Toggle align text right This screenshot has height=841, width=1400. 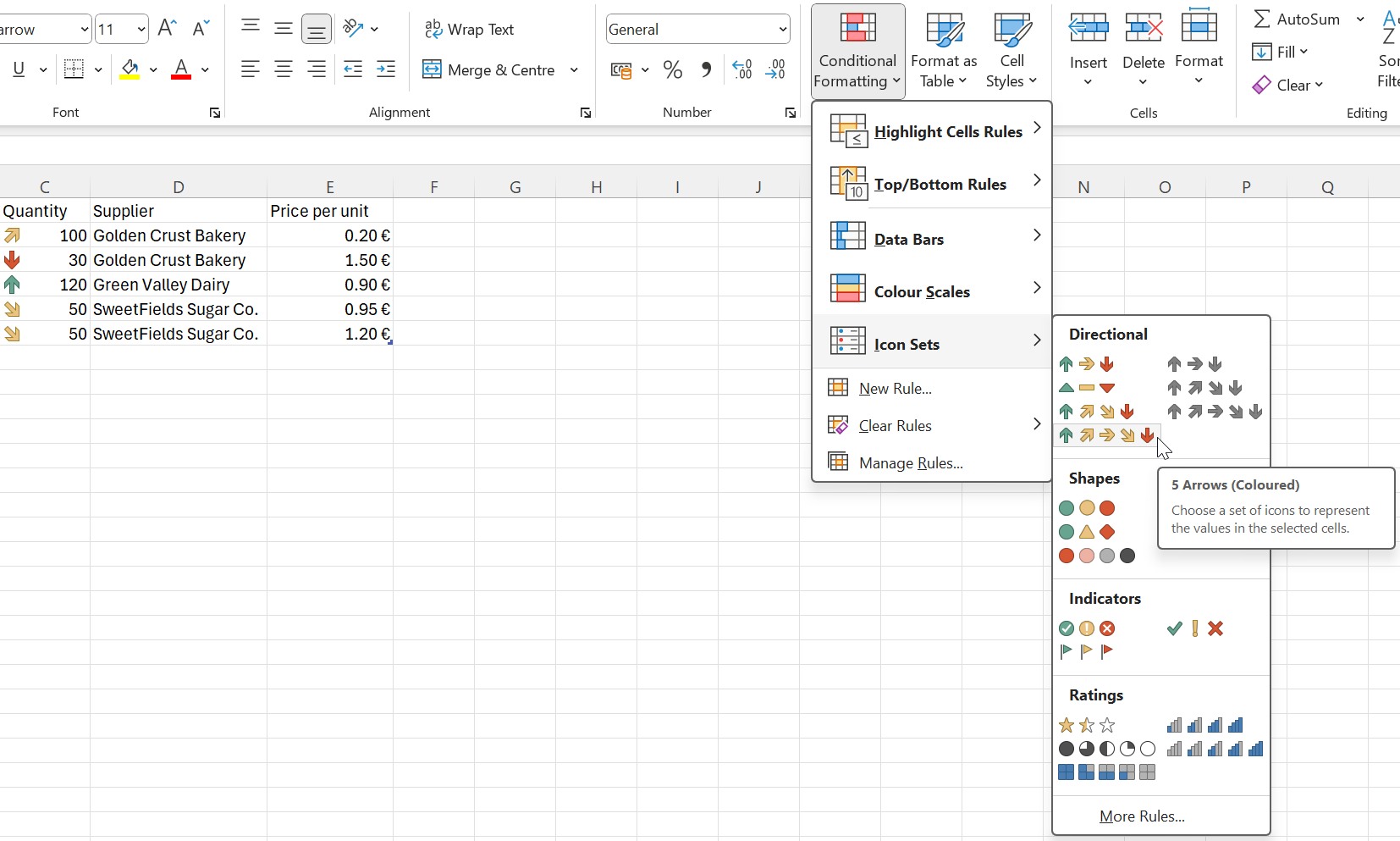317,69
